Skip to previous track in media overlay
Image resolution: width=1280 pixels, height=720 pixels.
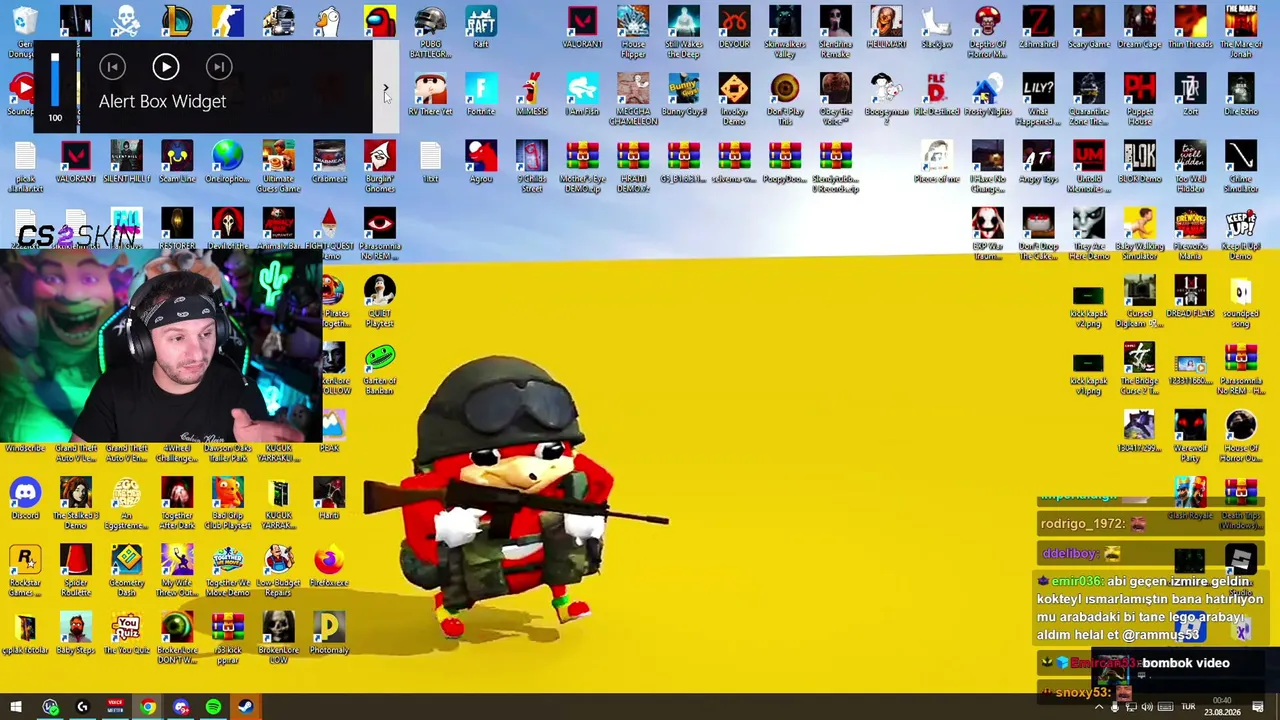click(113, 67)
